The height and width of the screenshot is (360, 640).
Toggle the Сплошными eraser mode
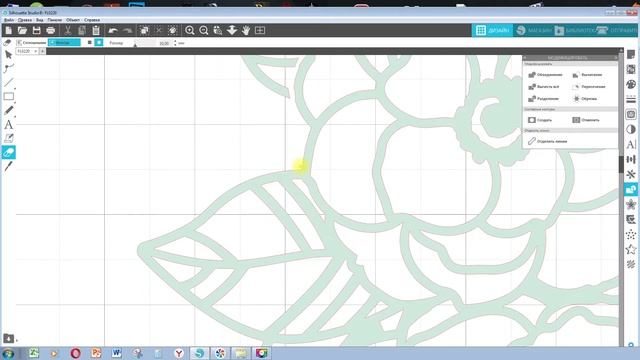(31, 42)
